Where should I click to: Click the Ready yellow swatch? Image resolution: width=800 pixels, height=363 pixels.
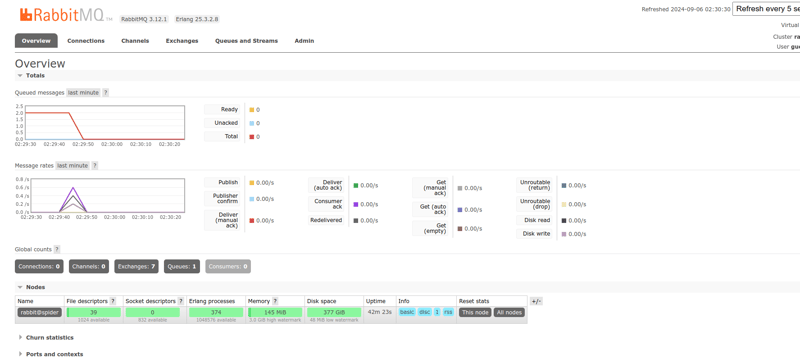point(252,110)
